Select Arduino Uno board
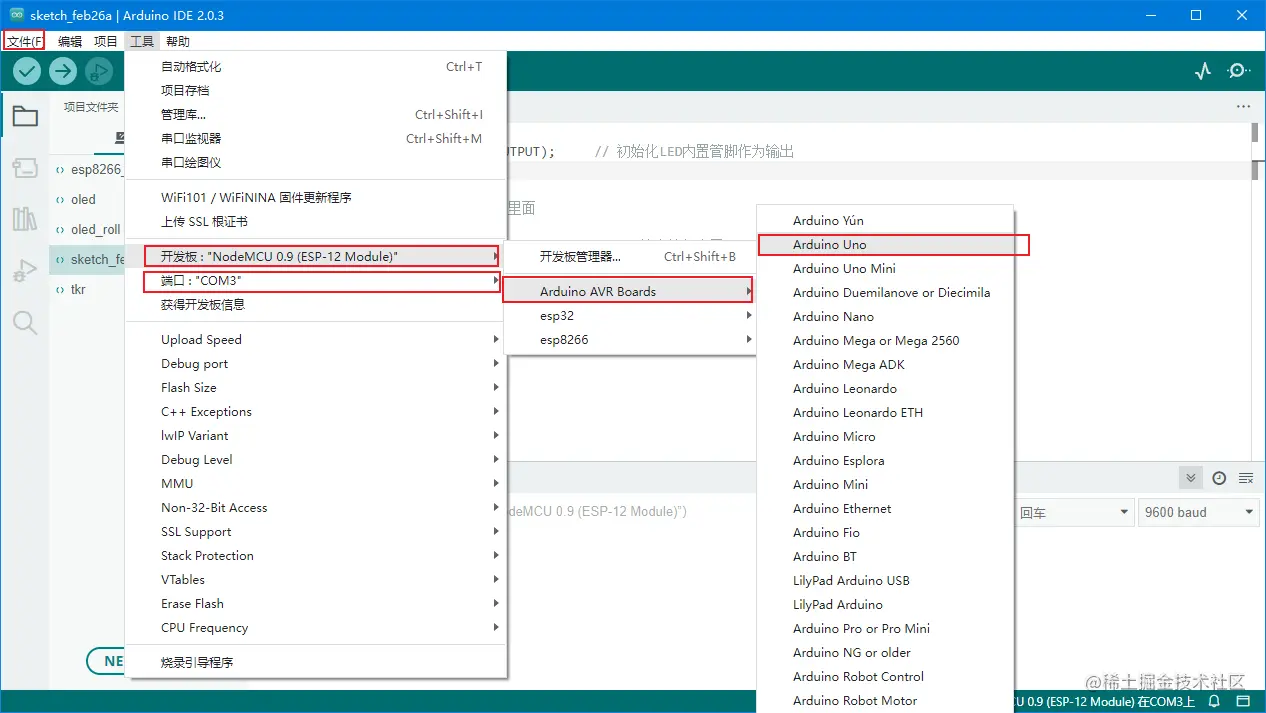This screenshot has width=1266, height=713. [x=885, y=245]
